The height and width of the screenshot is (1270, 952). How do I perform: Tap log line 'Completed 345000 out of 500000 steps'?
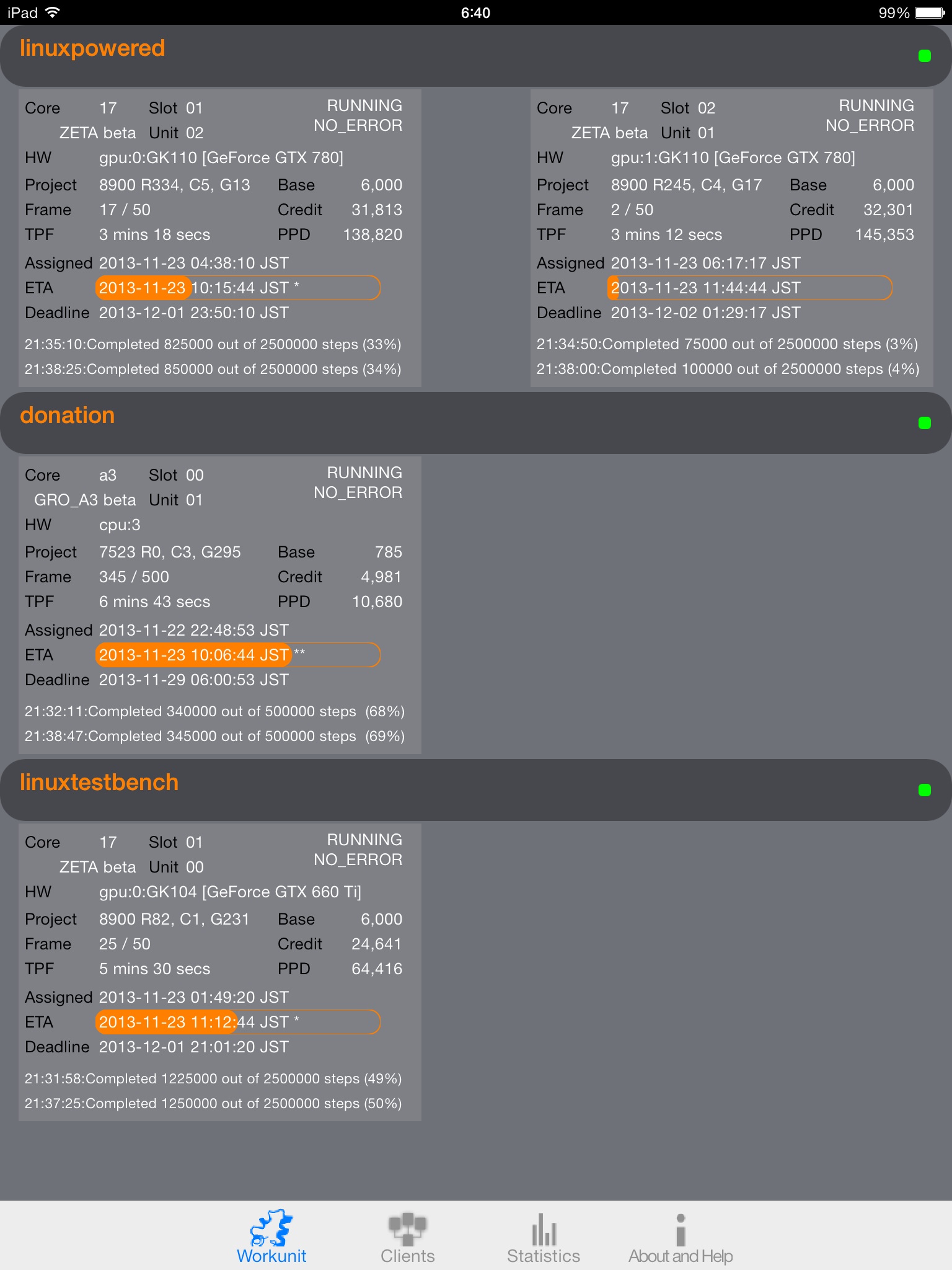click(214, 736)
